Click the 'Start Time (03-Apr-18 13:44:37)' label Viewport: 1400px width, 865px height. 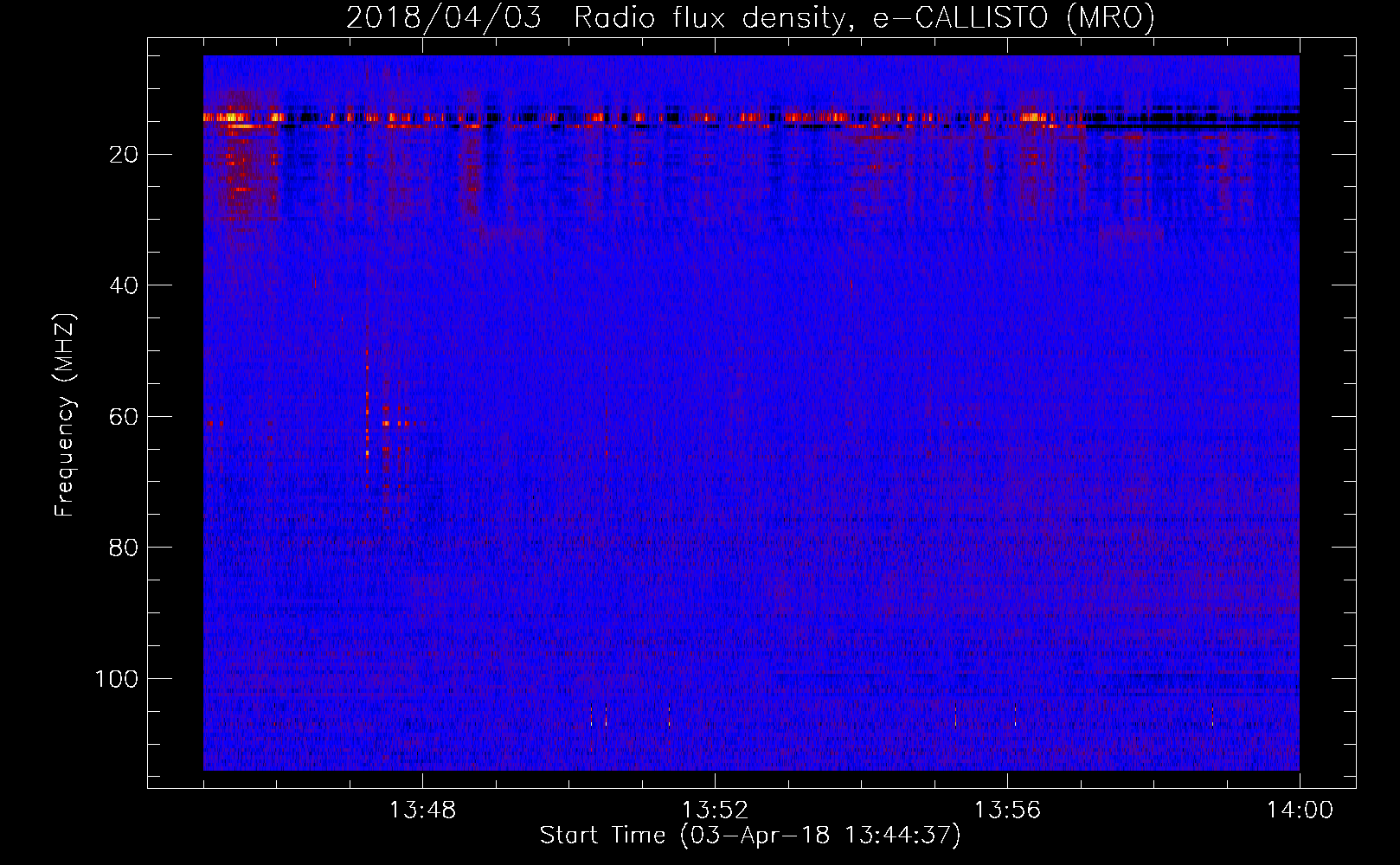[750, 836]
